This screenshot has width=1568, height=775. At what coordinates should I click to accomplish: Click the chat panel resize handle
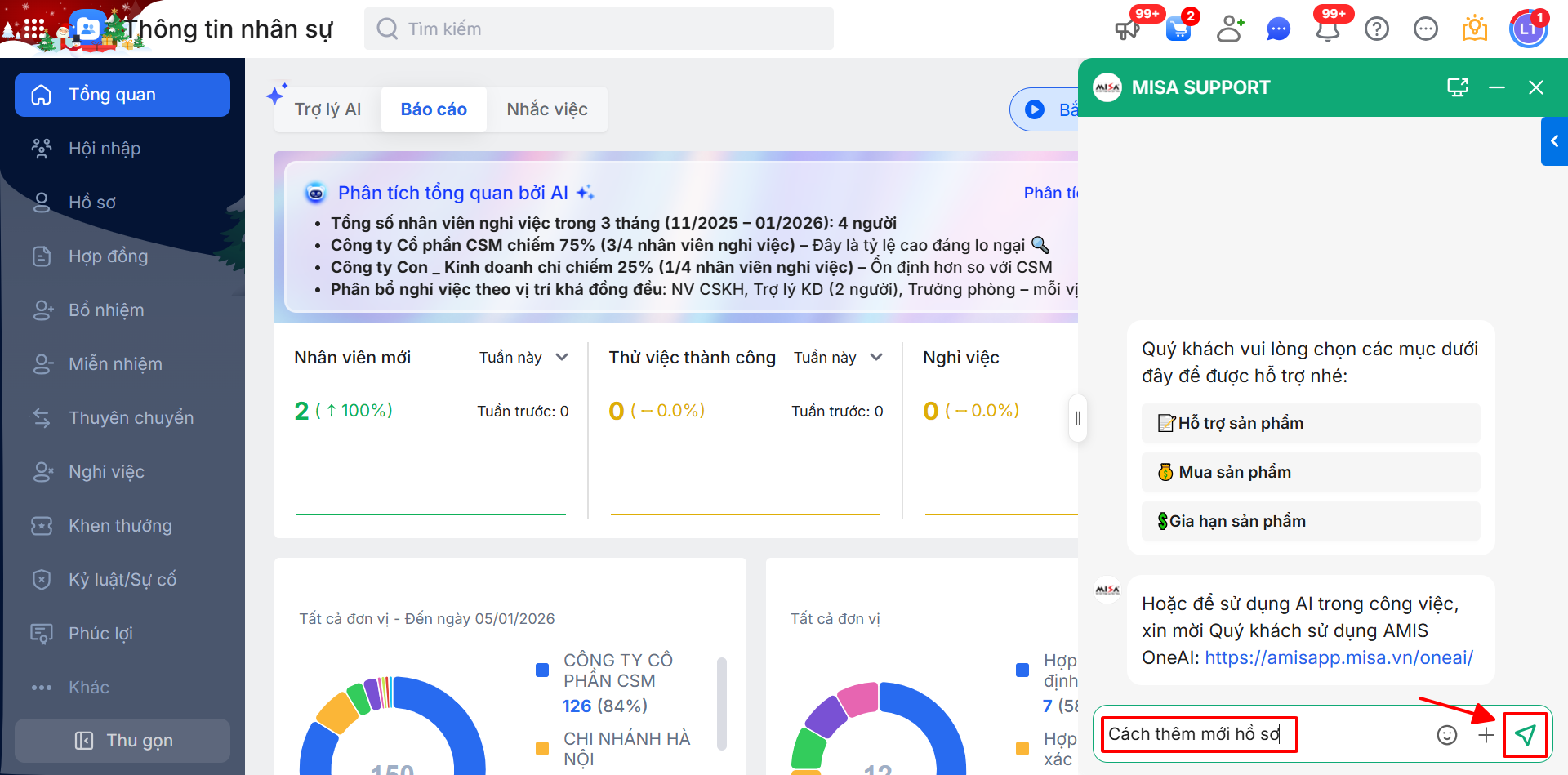point(1078,418)
